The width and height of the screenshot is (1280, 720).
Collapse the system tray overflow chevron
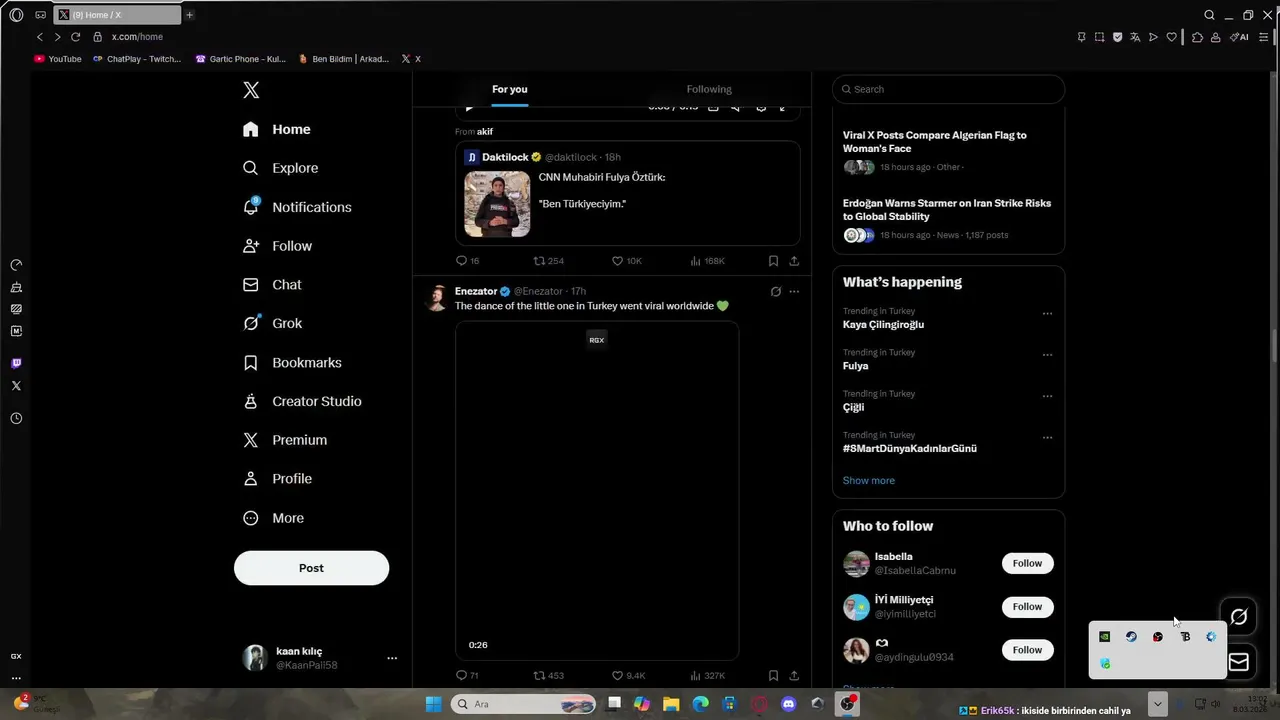coord(1157,704)
